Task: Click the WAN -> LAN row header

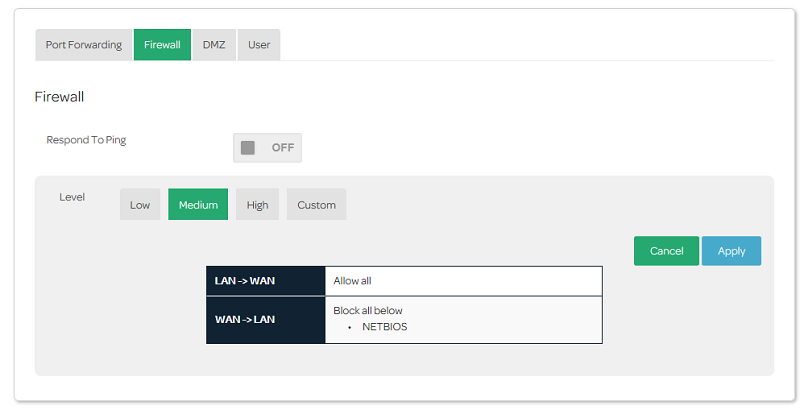Action: click(266, 320)
